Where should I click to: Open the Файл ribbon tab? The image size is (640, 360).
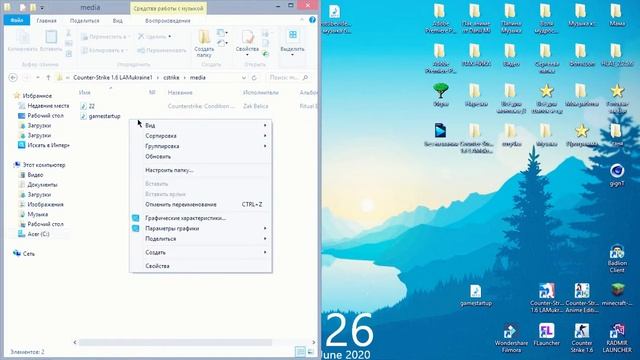pos(16,20)
